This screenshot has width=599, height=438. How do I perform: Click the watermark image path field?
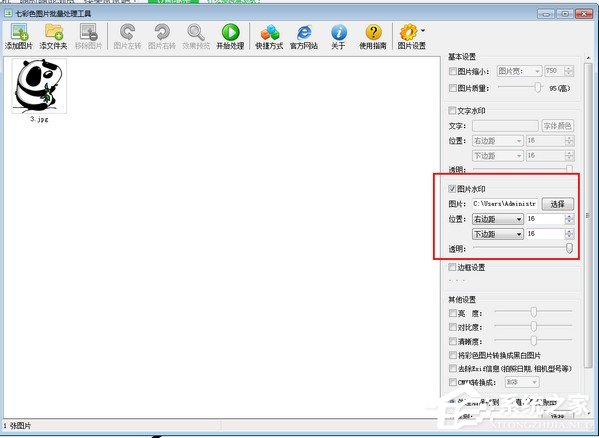click(505, 204)
